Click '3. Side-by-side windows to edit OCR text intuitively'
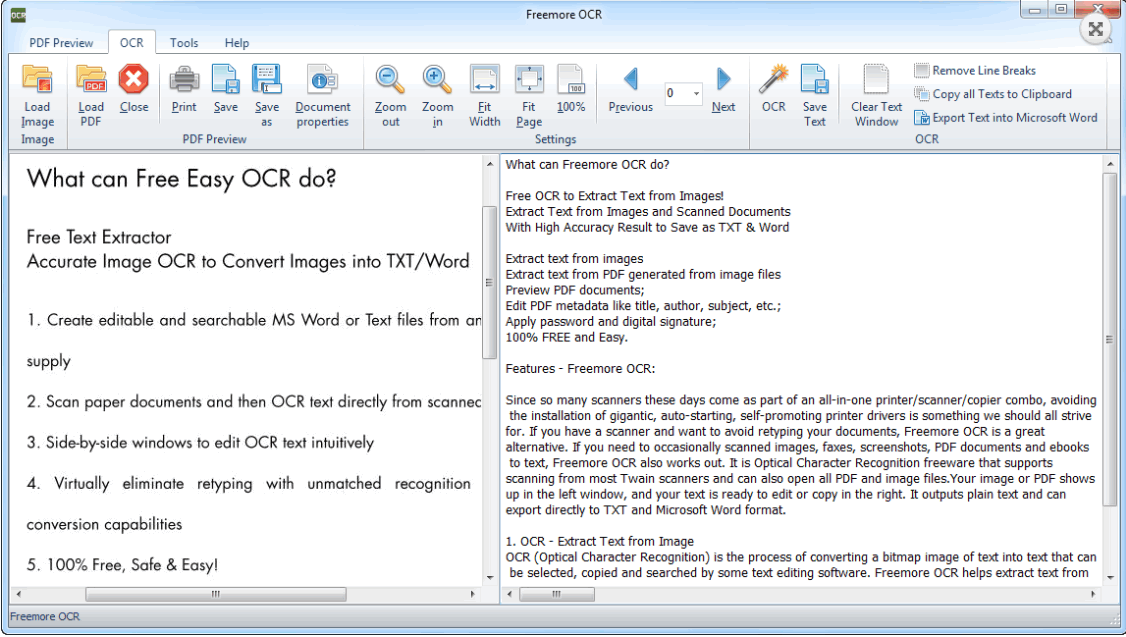Image resolution: width=1126 pixels, height=637 pixels. [200, 442]
